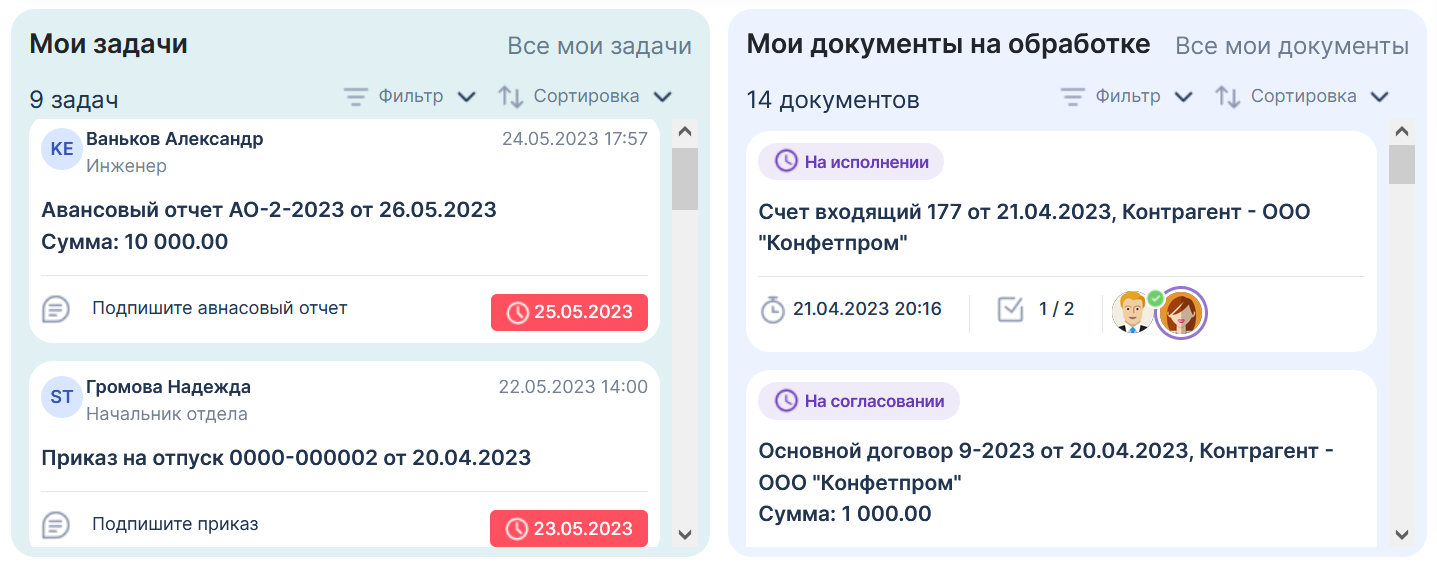
Task: Click comment icon beside 'Подпишите авнасовый отчет'
Action: point(56,309)
